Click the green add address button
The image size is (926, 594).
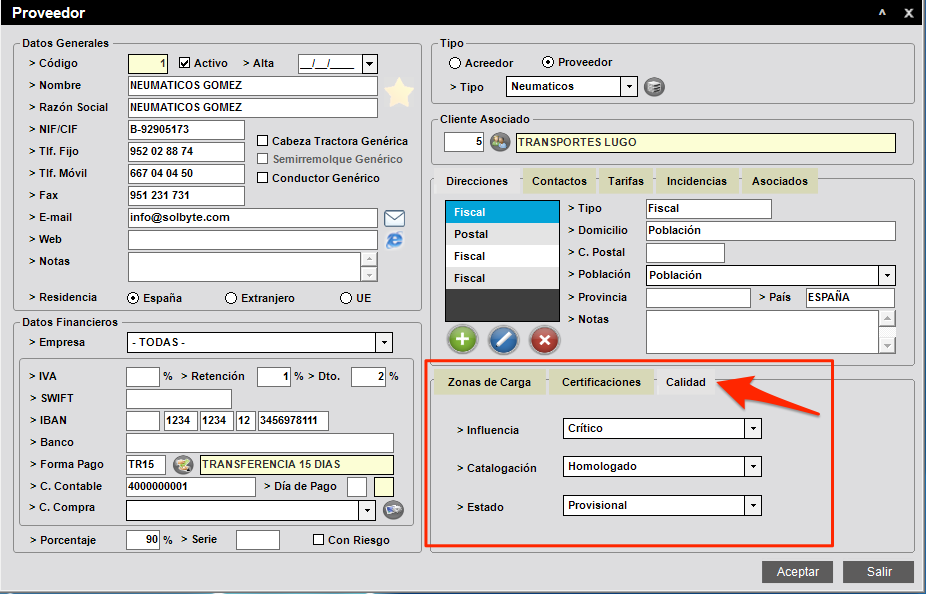tap(462, 339)
